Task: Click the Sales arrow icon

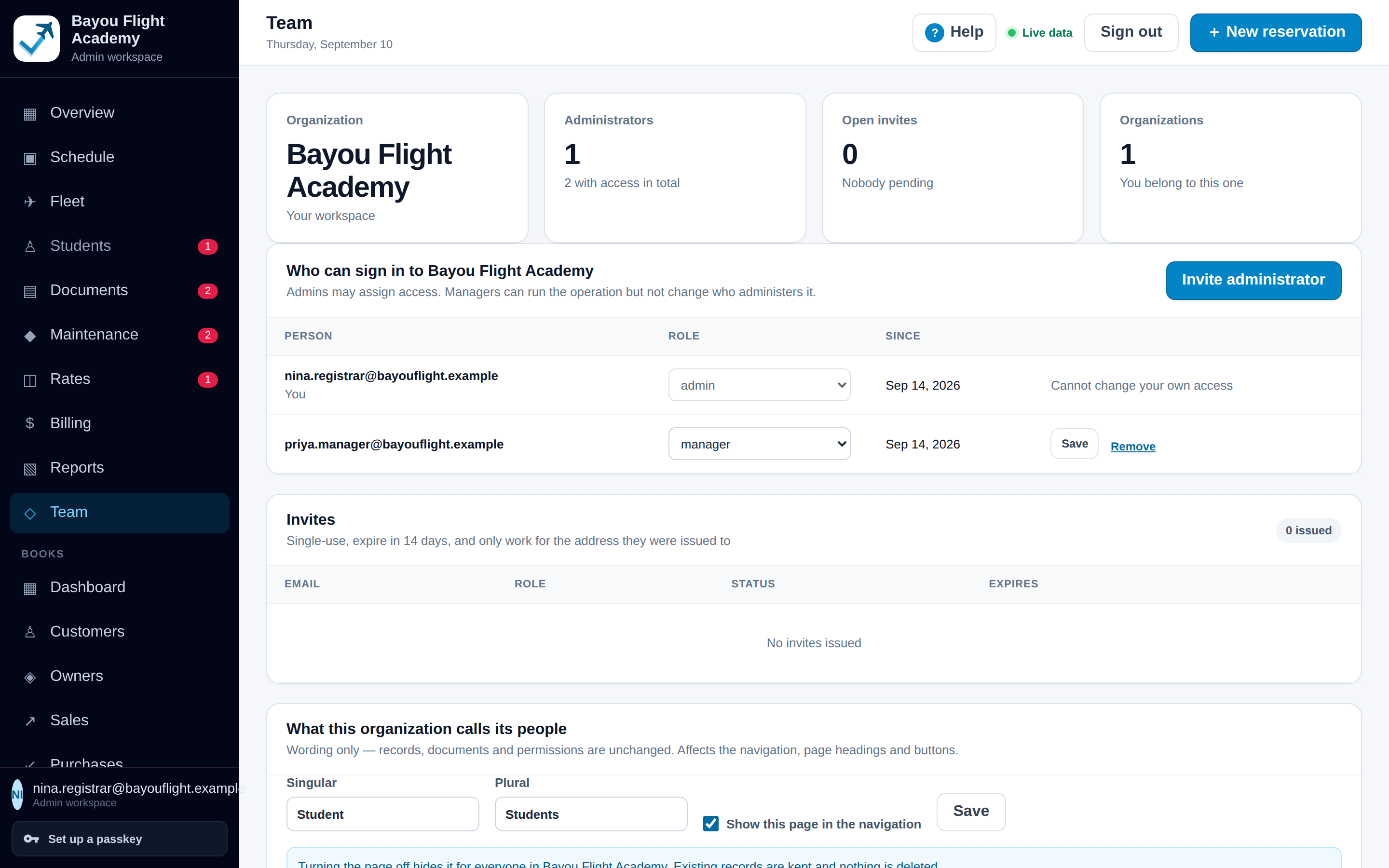Action: point(30,721)
